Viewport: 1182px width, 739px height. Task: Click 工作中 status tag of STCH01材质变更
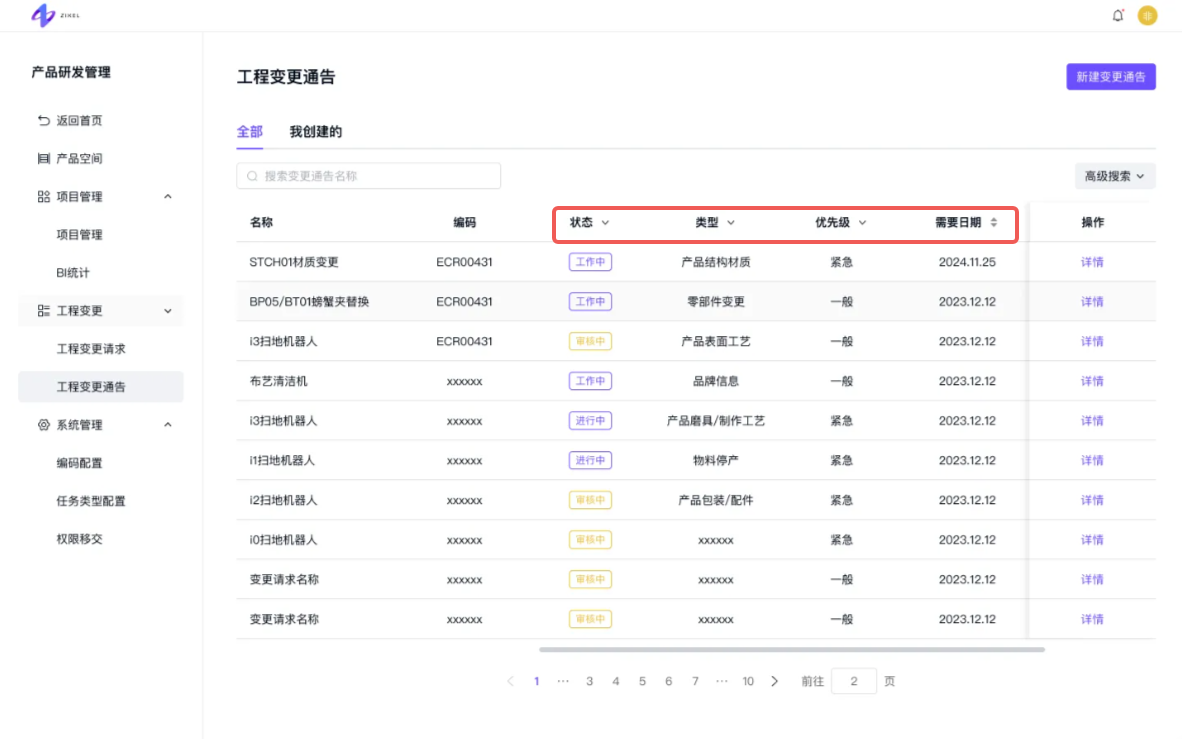click(590, 262)
